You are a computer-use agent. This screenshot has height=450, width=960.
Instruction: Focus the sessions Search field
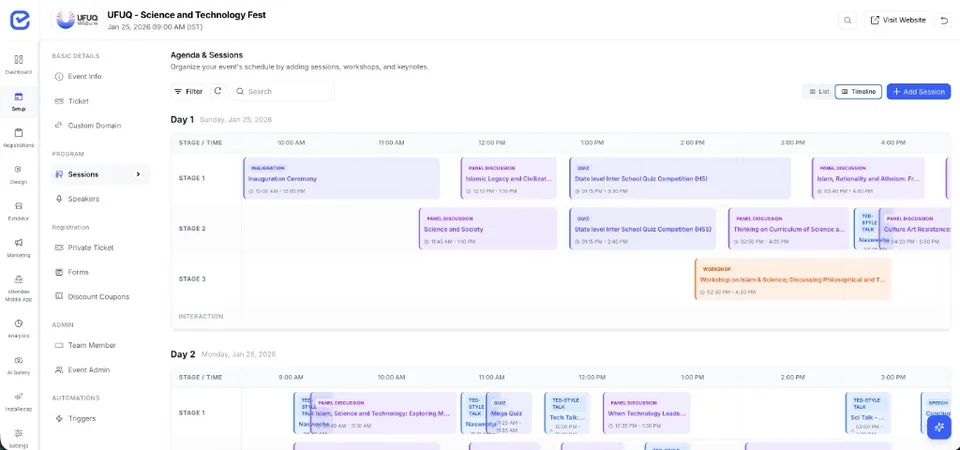(x=282, y=91)
